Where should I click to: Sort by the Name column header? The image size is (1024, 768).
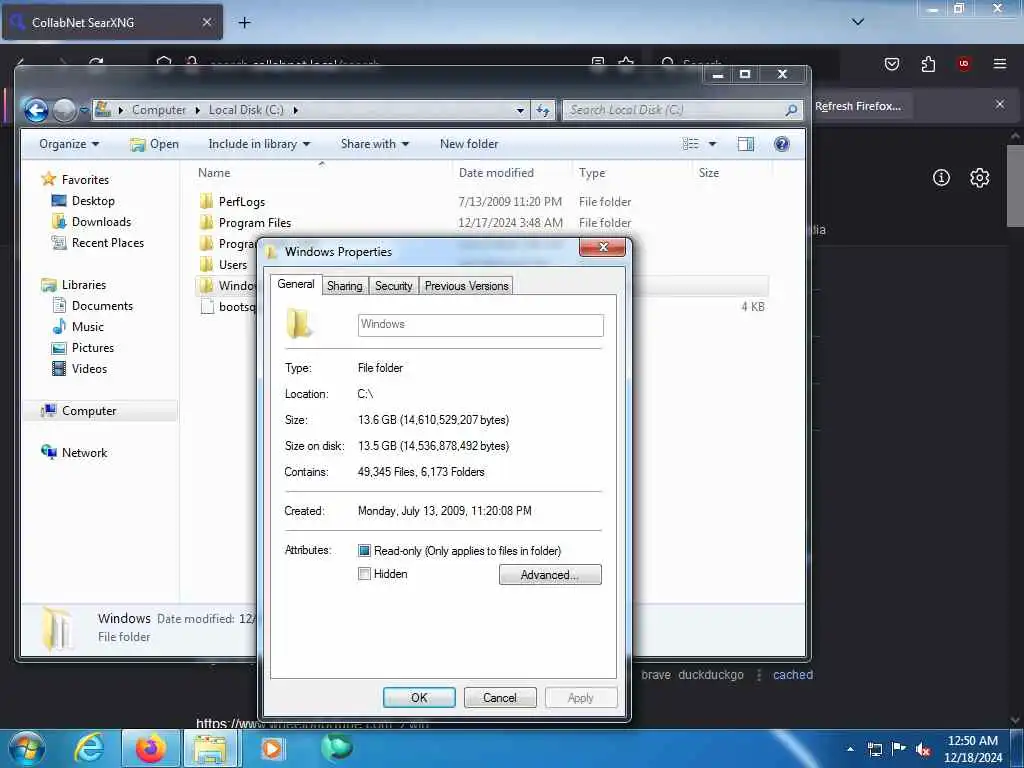(x=214, y=172)
